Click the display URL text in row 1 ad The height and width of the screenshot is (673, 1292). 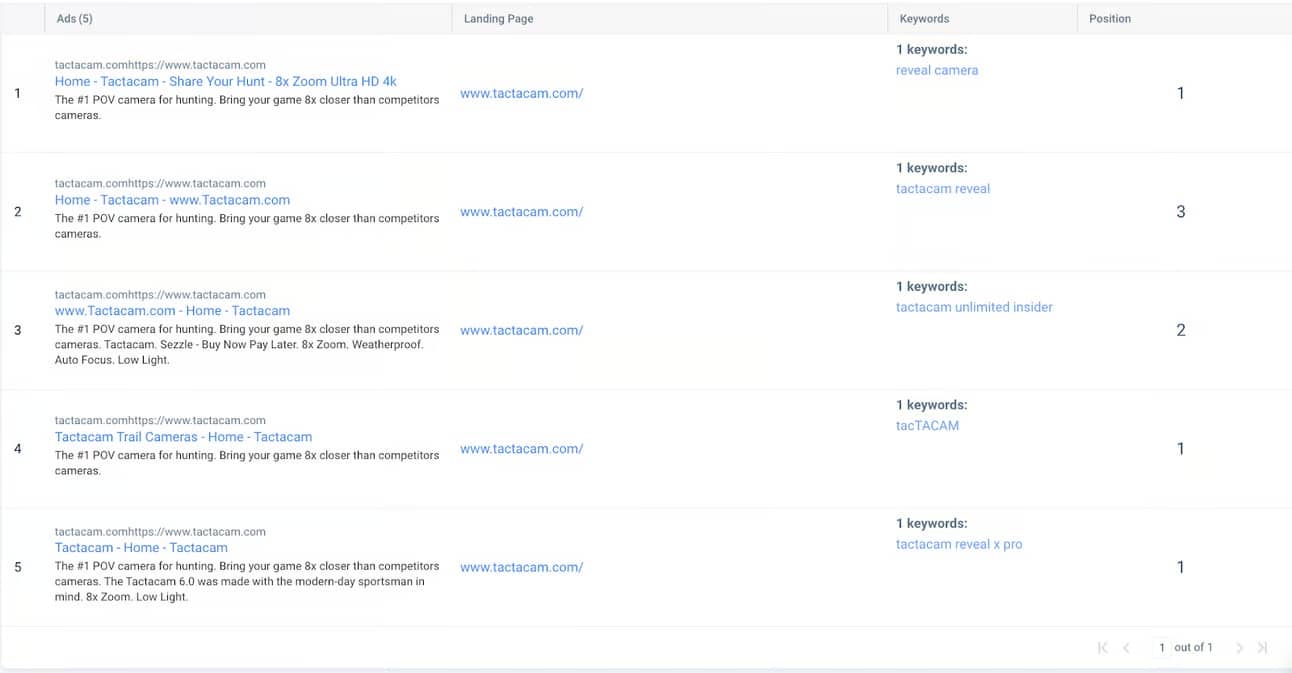click(x=160, y=65)
